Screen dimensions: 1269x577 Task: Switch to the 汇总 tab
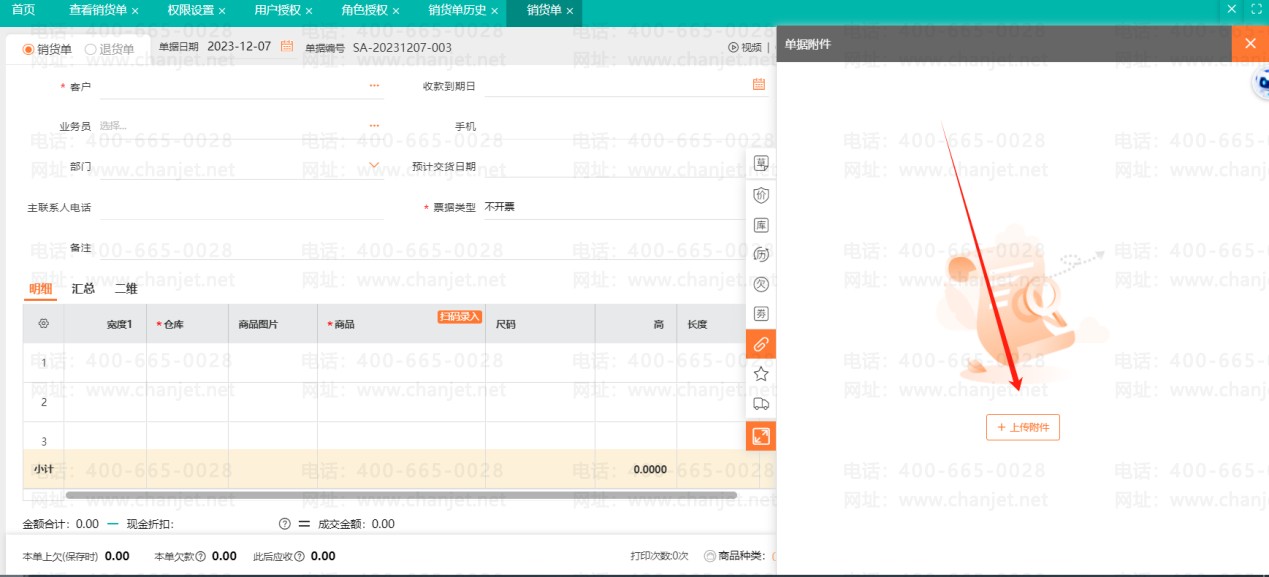[x=83, y=289]
